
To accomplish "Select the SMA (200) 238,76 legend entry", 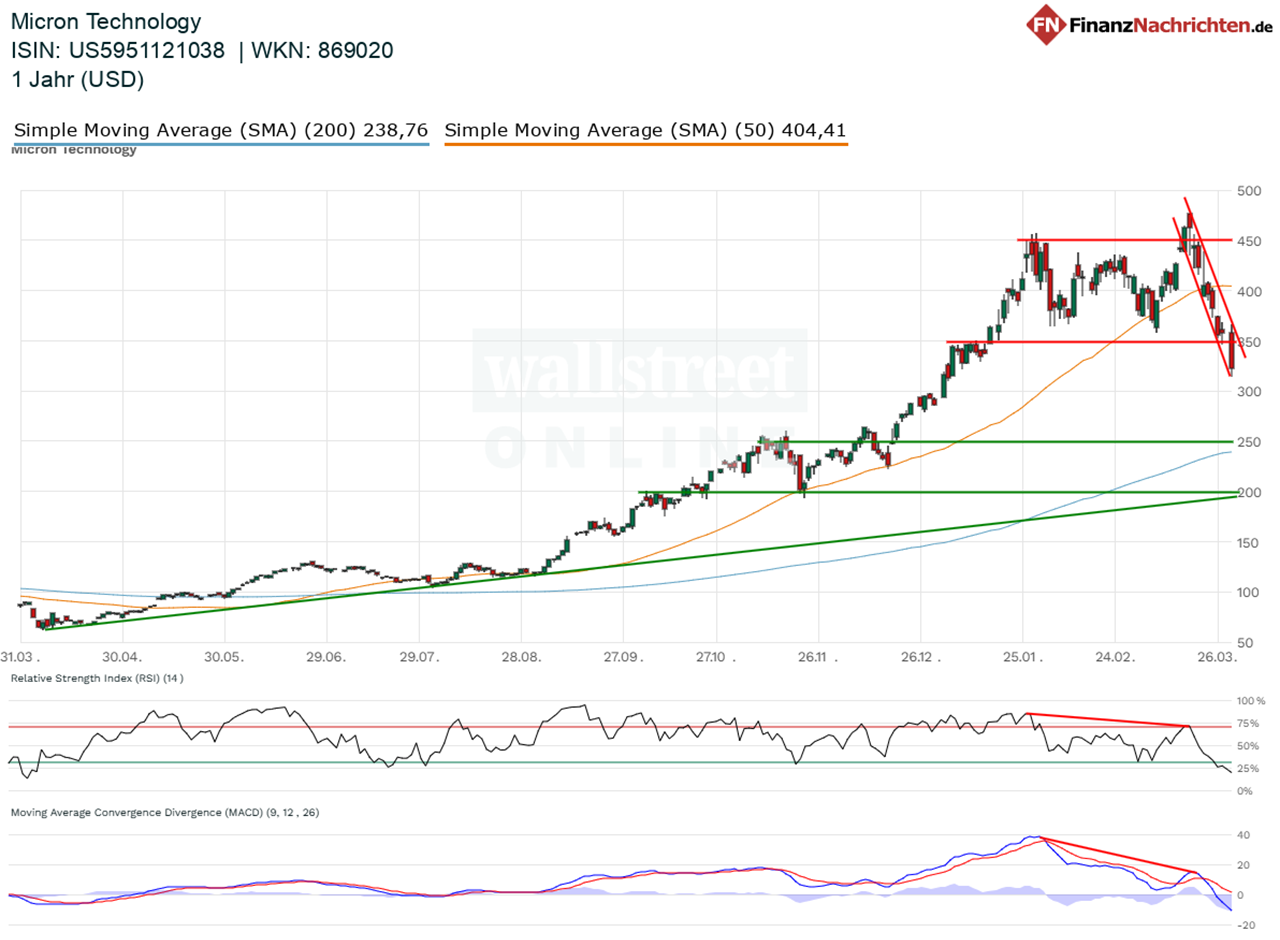I will pyautogui.click(x=220, y=129).
